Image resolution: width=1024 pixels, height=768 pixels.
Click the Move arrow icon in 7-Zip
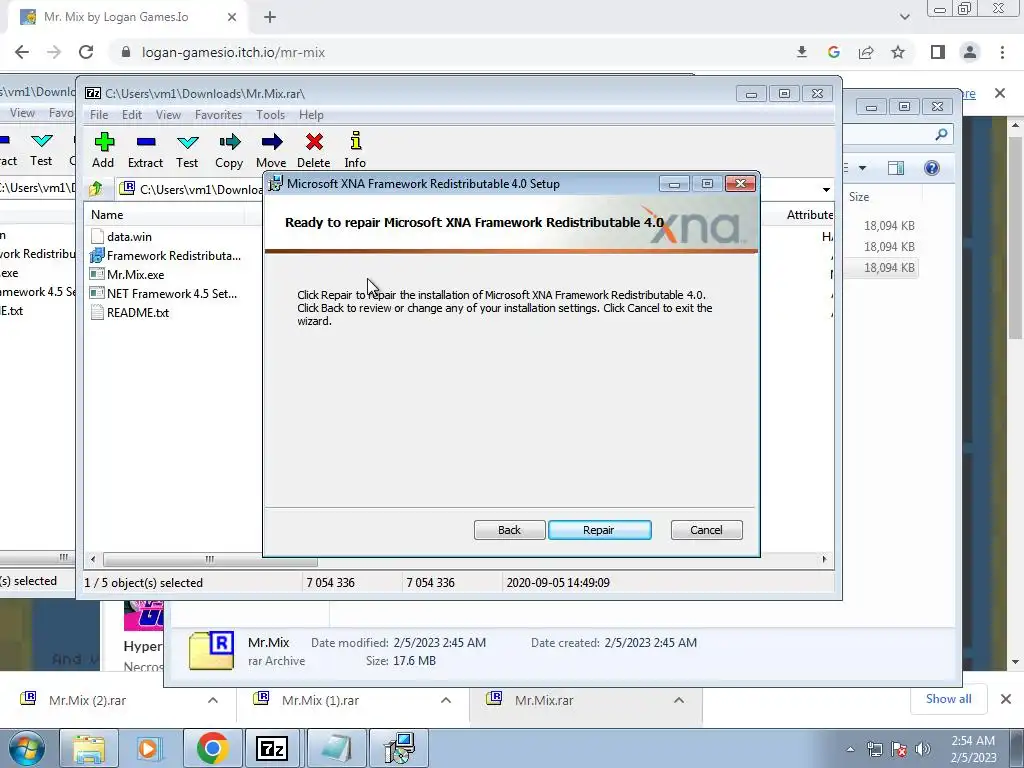pos(272,142)
